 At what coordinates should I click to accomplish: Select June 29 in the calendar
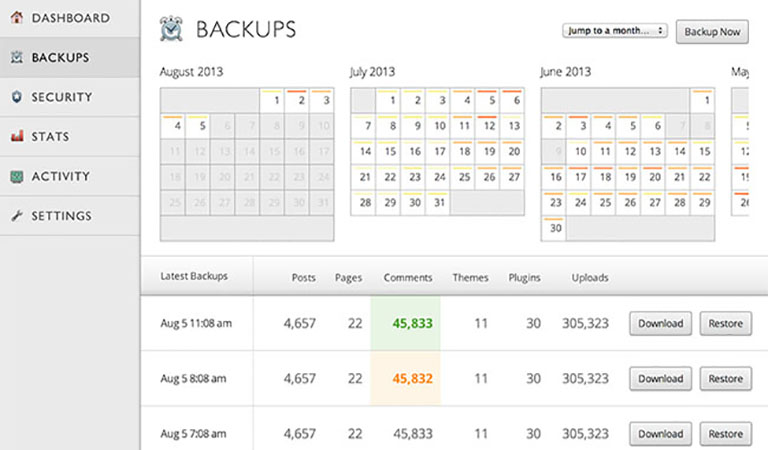[x=702, y=202]
